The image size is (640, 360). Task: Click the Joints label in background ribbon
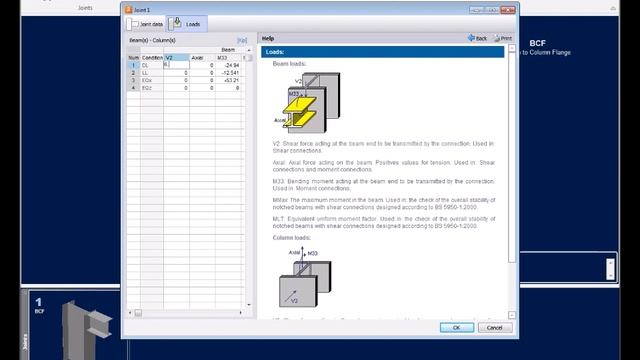click(x=85, y=8)
